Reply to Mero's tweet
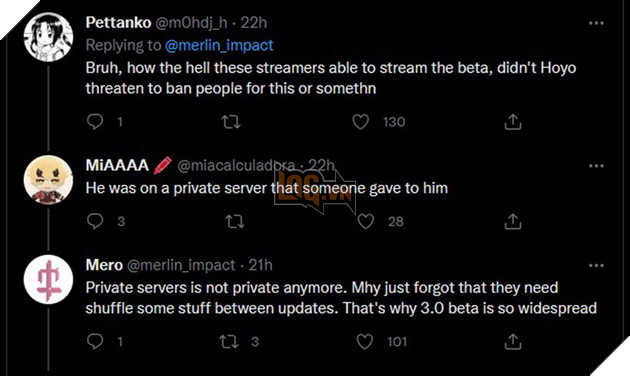 point(95,341)
